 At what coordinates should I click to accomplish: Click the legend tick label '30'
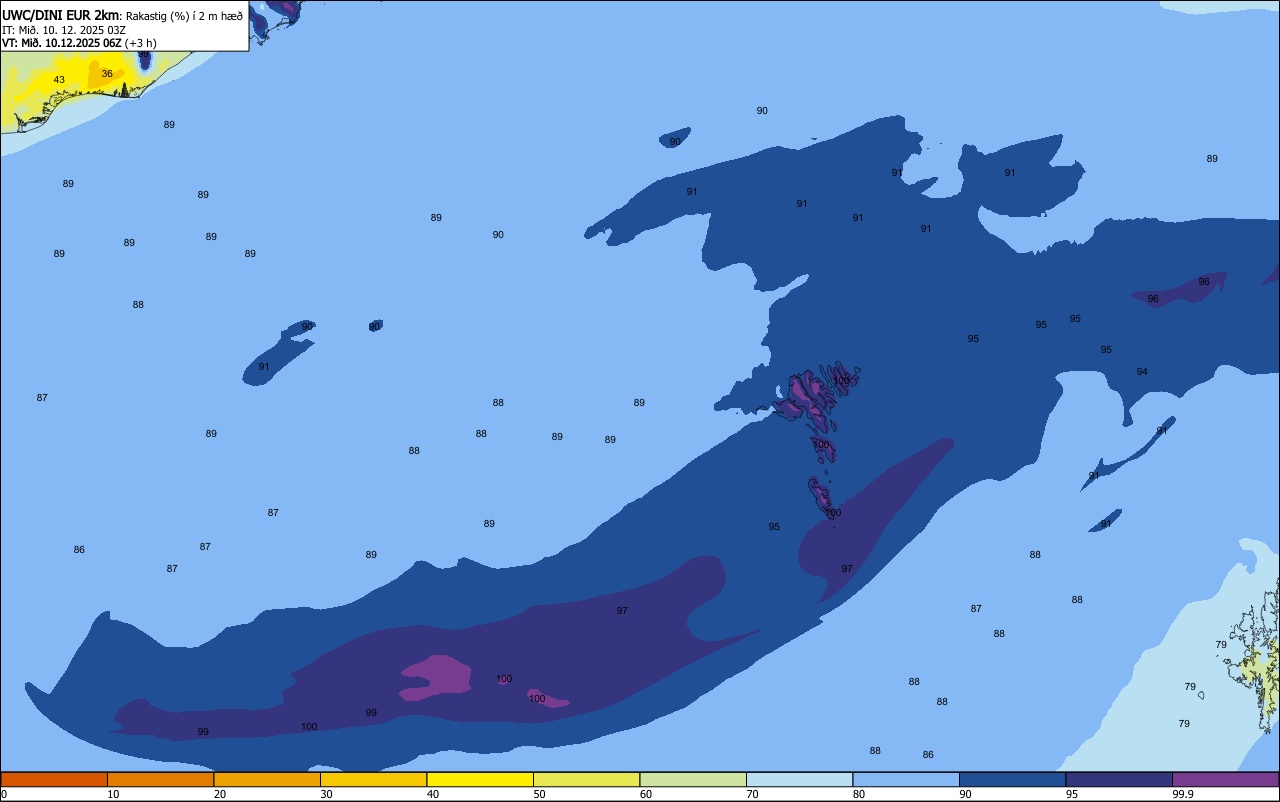pos(326,794)
